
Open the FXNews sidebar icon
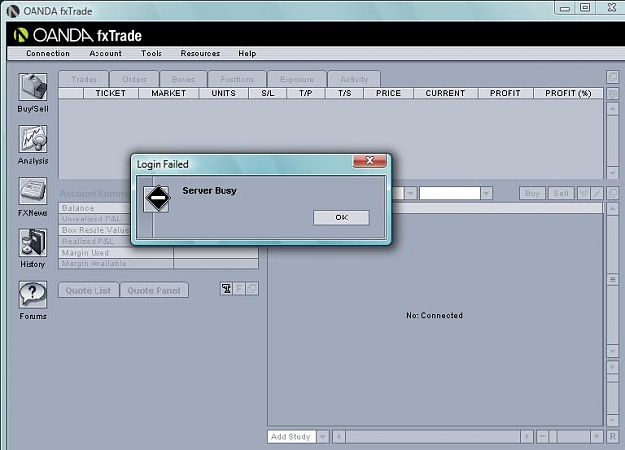[x=33, y=191]
